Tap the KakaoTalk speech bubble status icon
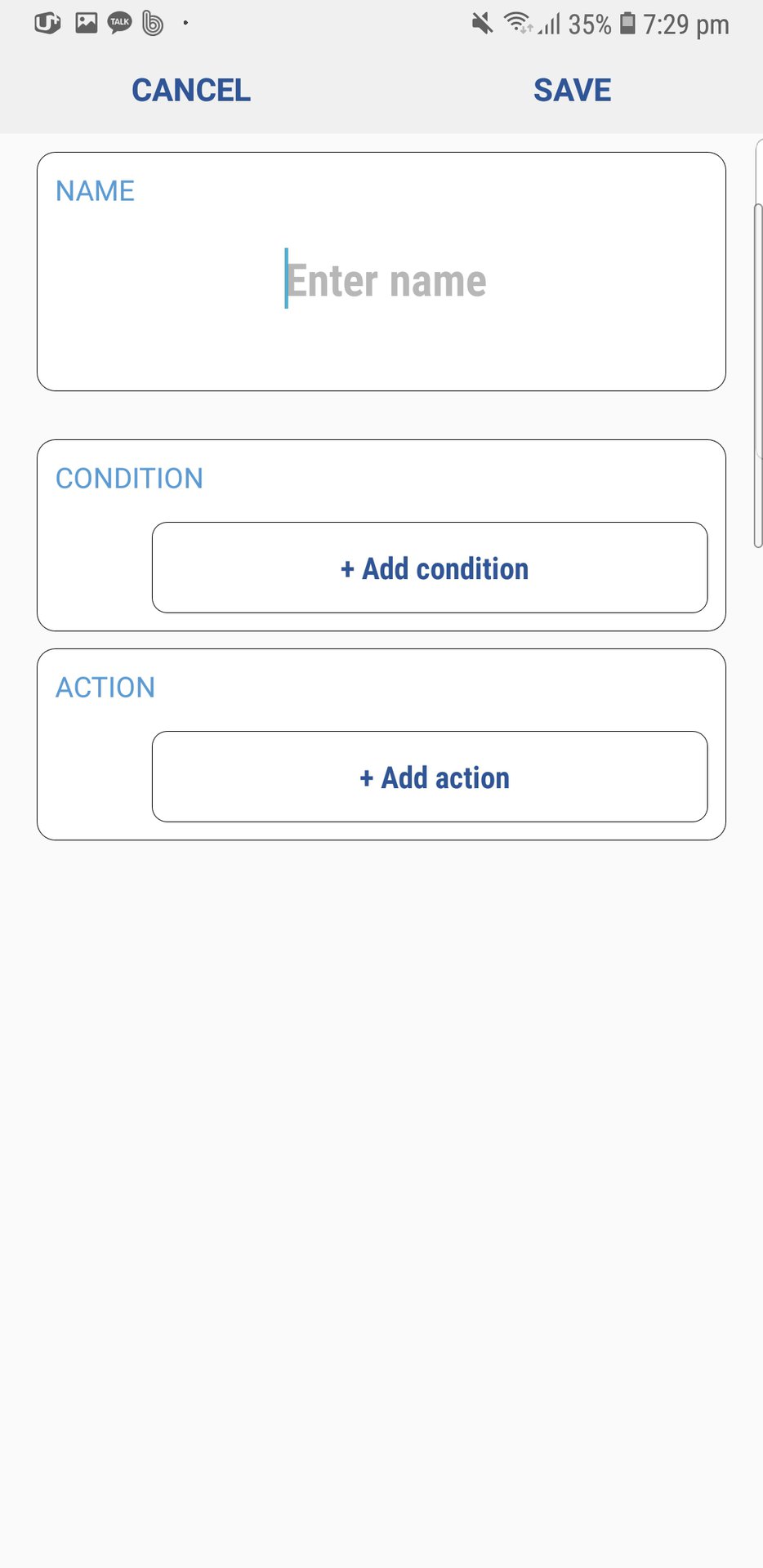Image resolution: width=763 pixels, height=1568 pixels. click(x=120, y=23)
